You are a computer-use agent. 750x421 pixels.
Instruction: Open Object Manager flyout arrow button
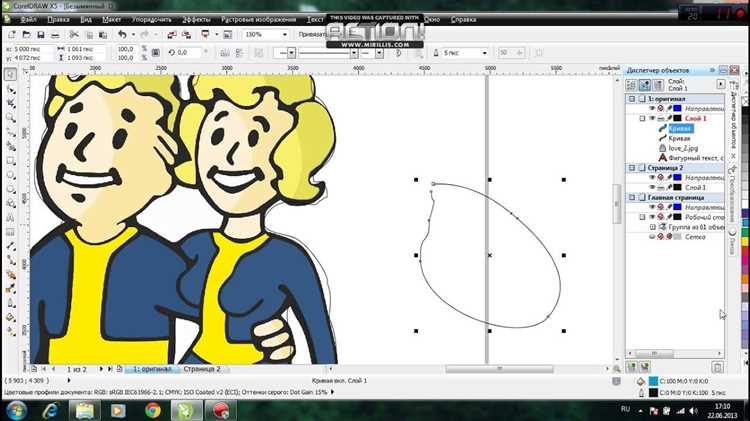pos(720,84)
